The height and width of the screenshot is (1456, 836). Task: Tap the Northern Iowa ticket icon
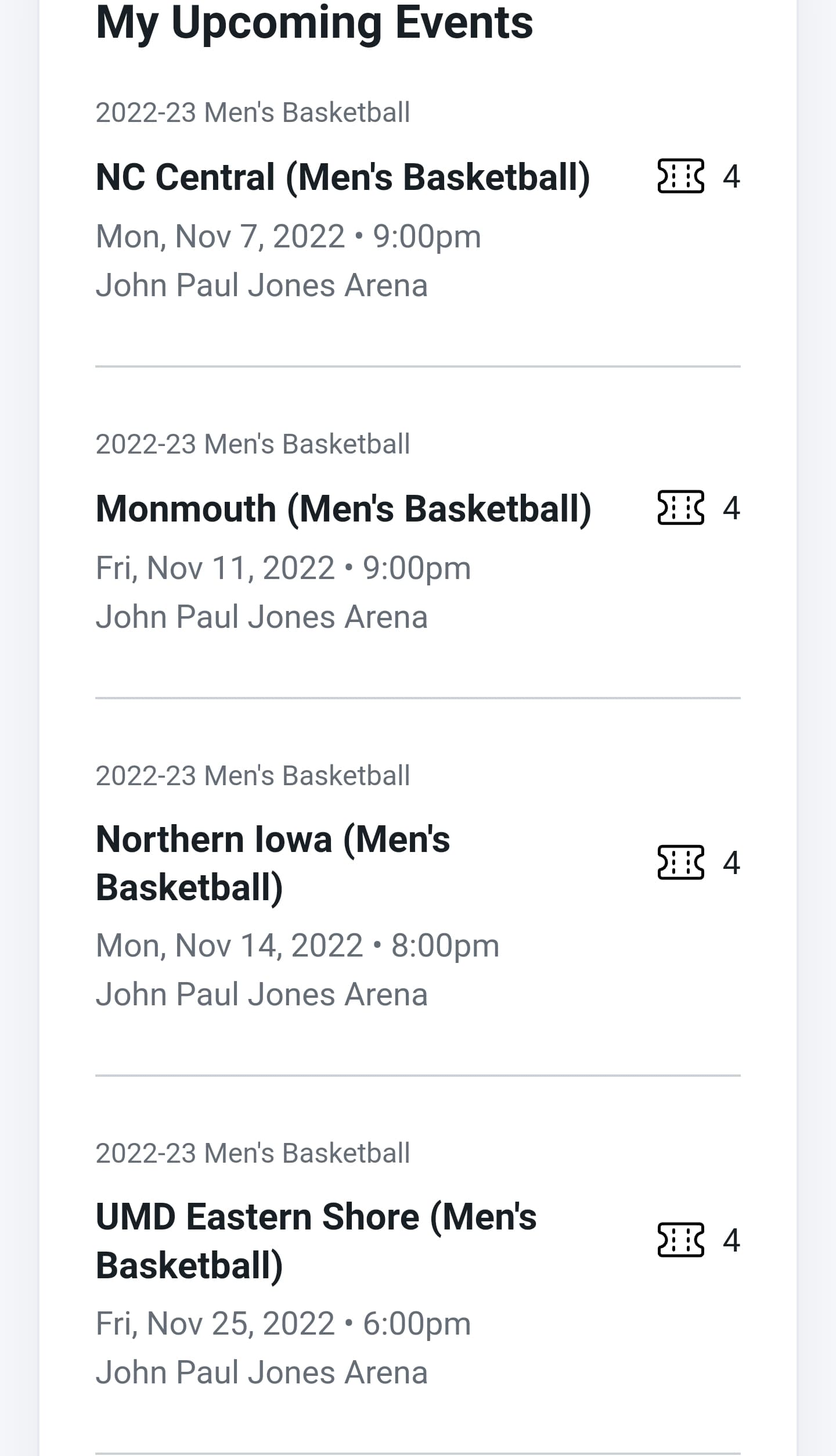(x=680, y=862)
